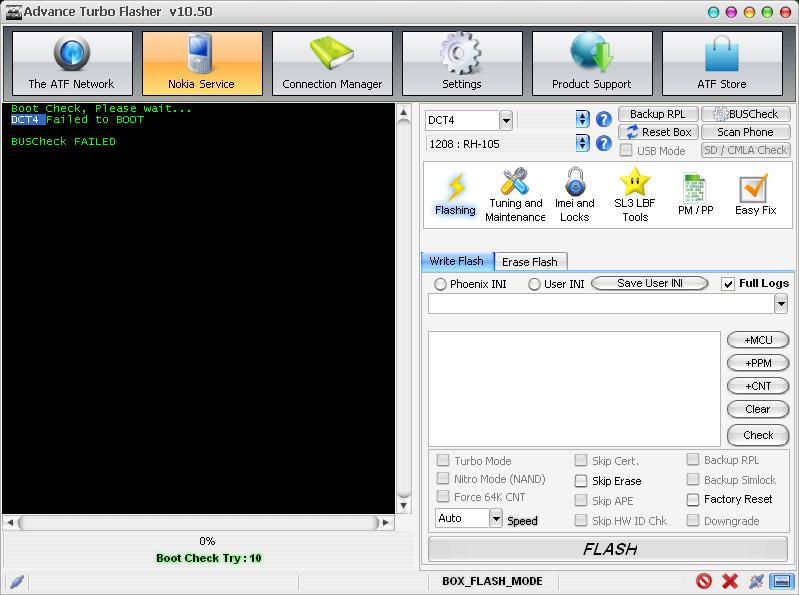The width and height of the screenshot is (799, 595).
Task: Click the app icon in title bar
Action: tap(13, 12)
